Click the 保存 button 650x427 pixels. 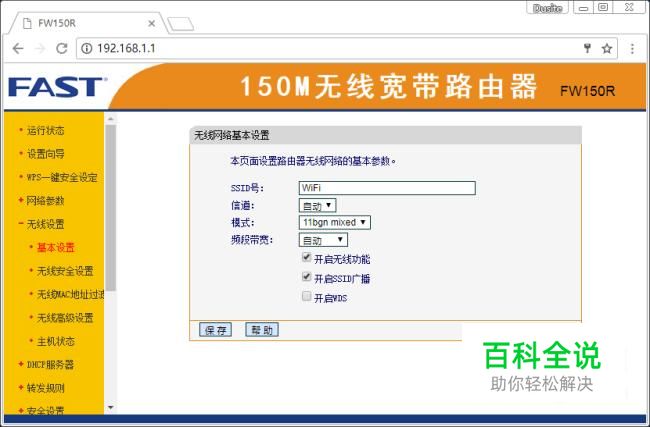point(216,330)
